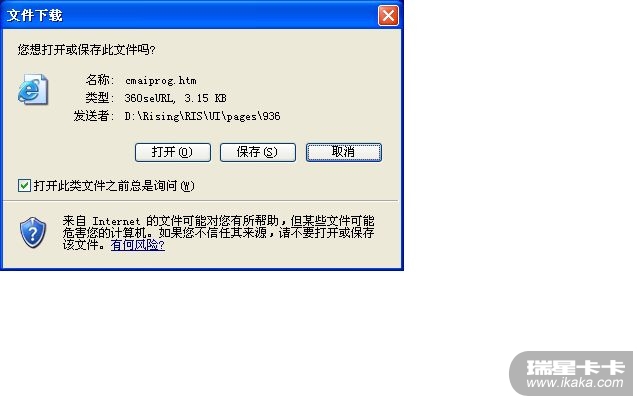Click the file name cmaiprog.htm
640x400 pixels.
point(161,80)
